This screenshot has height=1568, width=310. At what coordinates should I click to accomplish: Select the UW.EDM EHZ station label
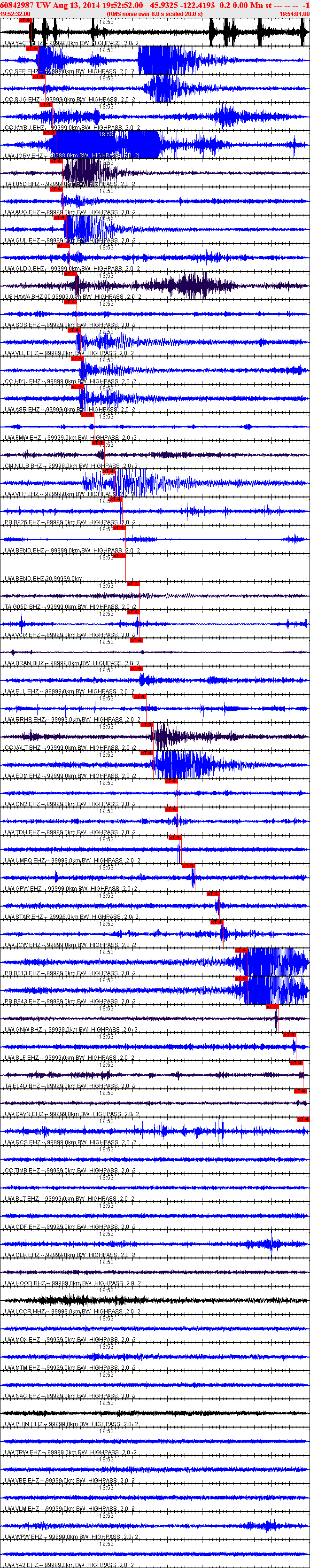pyautogui.click(x=70, y=776)
